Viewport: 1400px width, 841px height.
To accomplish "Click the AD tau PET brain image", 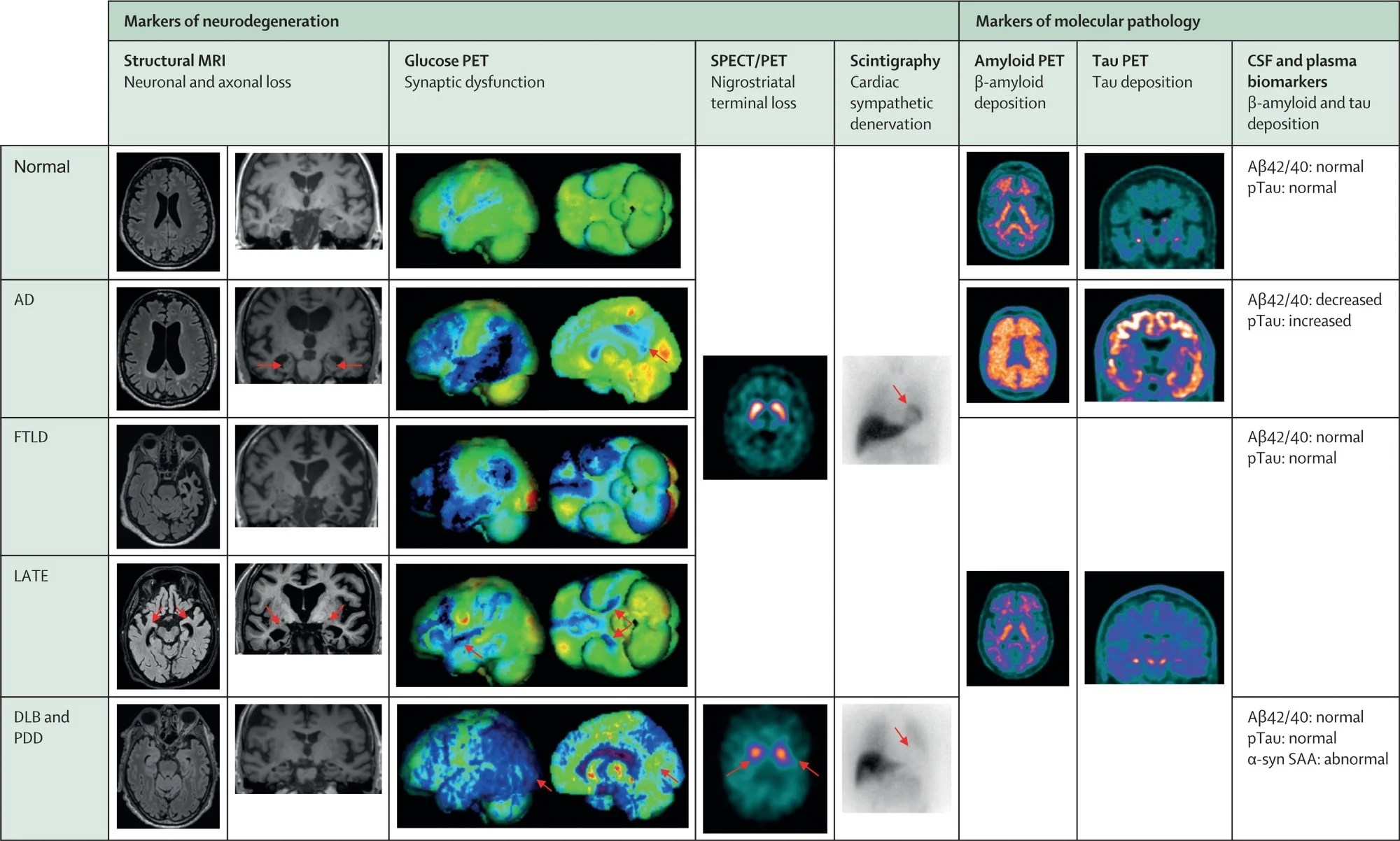I will (1154, 344).
